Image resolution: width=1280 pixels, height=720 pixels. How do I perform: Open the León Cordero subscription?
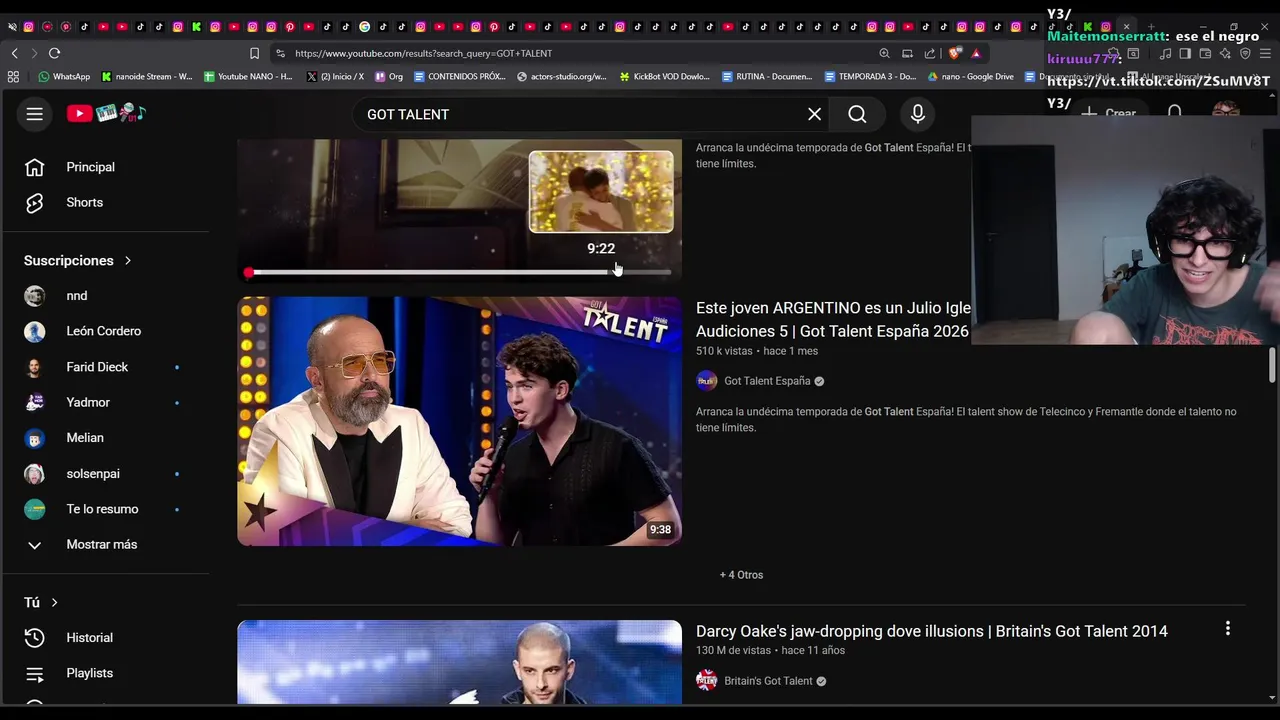click(105, 331)
